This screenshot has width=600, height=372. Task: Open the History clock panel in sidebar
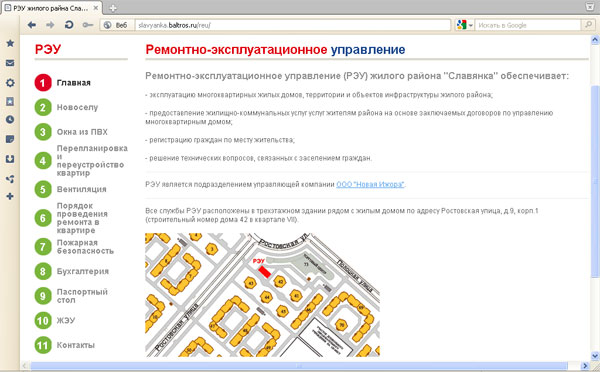point(10,120)
